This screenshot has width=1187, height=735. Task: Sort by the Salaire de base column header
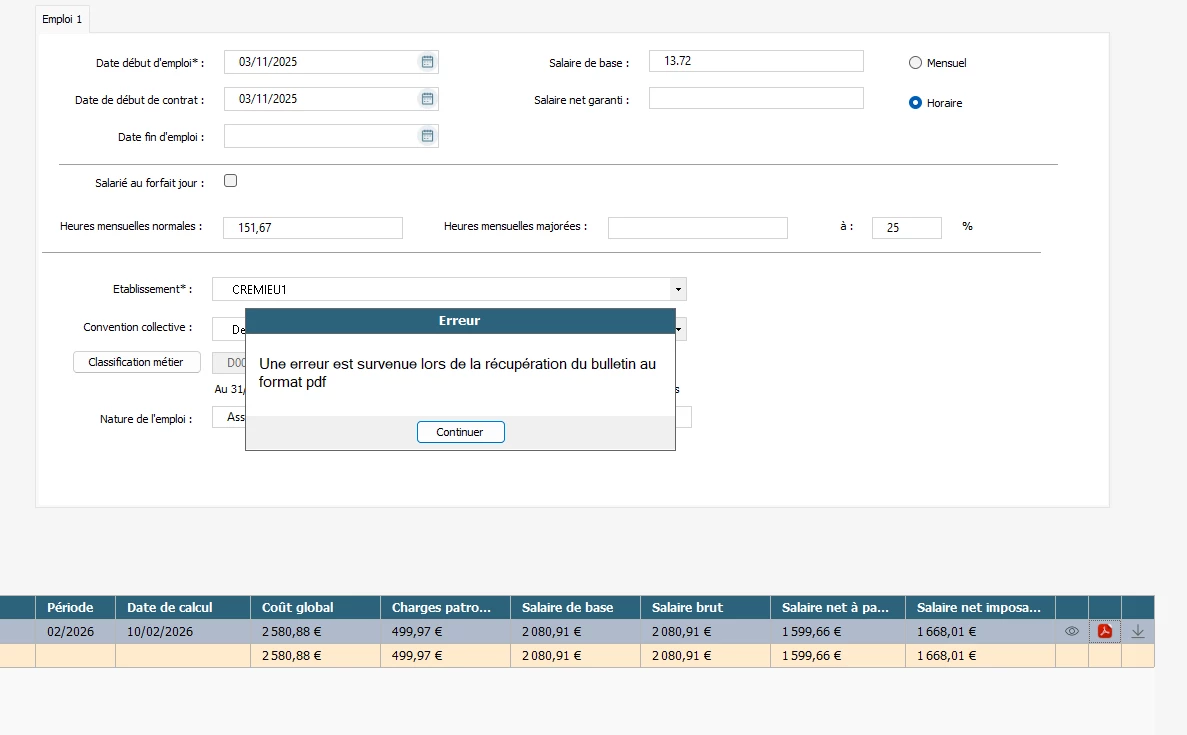pos(575,607)
